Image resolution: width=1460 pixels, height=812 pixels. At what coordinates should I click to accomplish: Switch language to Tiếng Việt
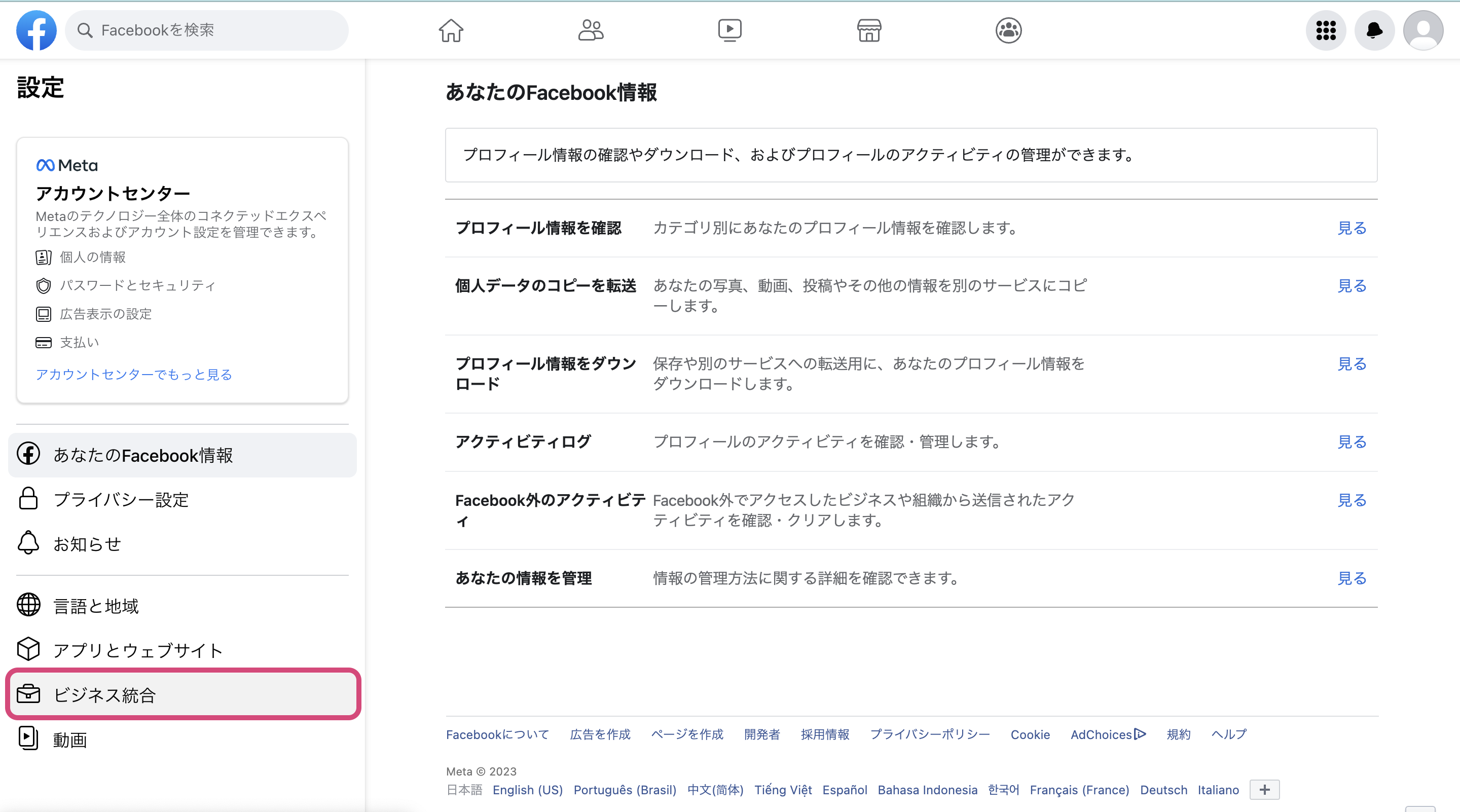pos(783,790)
